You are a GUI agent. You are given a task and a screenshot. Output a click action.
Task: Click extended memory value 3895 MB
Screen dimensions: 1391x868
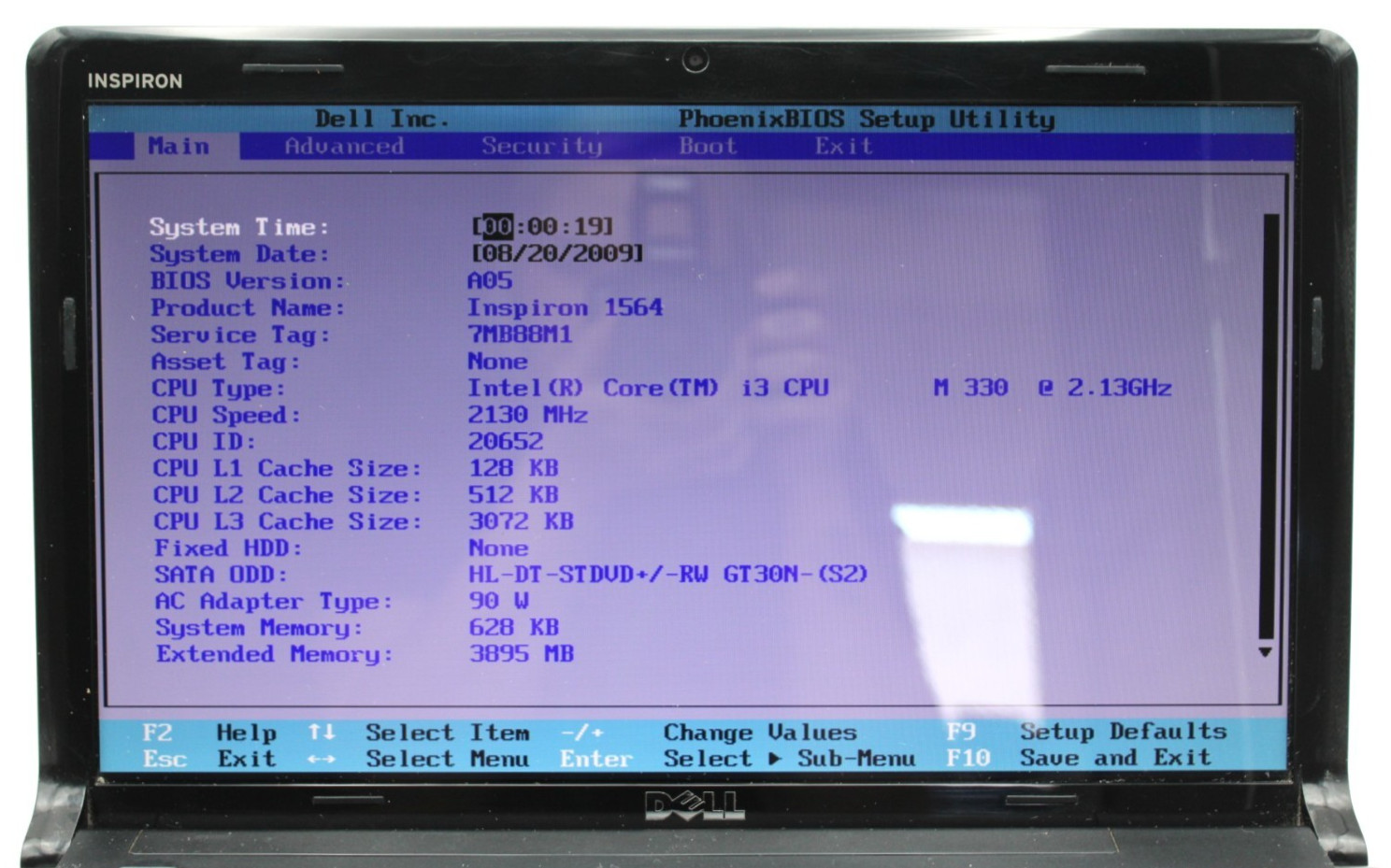[x=521, y=654]
